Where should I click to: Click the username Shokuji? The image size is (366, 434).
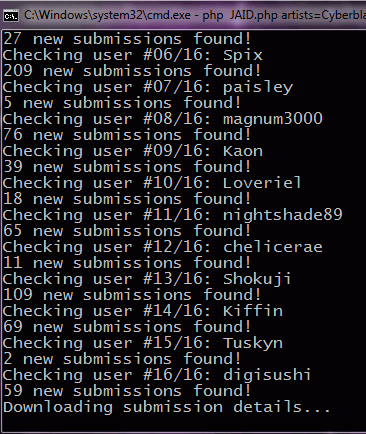257,279
